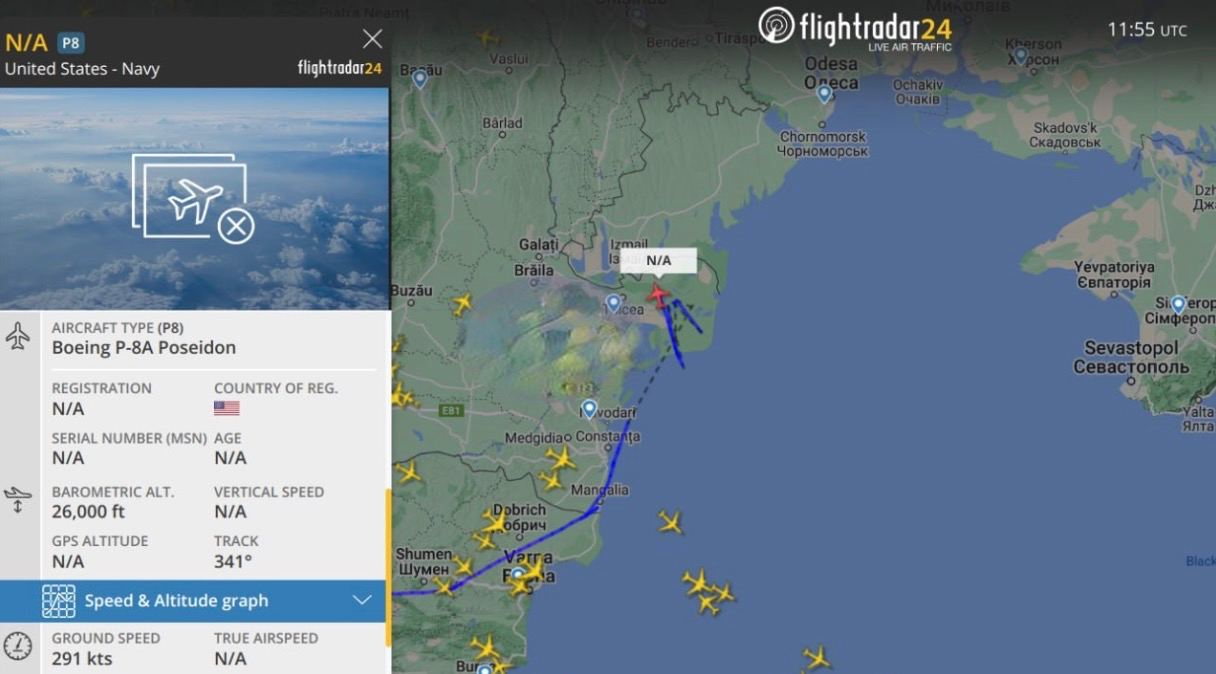Viewport: 1216px width, 674px height.
Task: Click the ground speed gauge icon
Action: click(x=18, y=646)
